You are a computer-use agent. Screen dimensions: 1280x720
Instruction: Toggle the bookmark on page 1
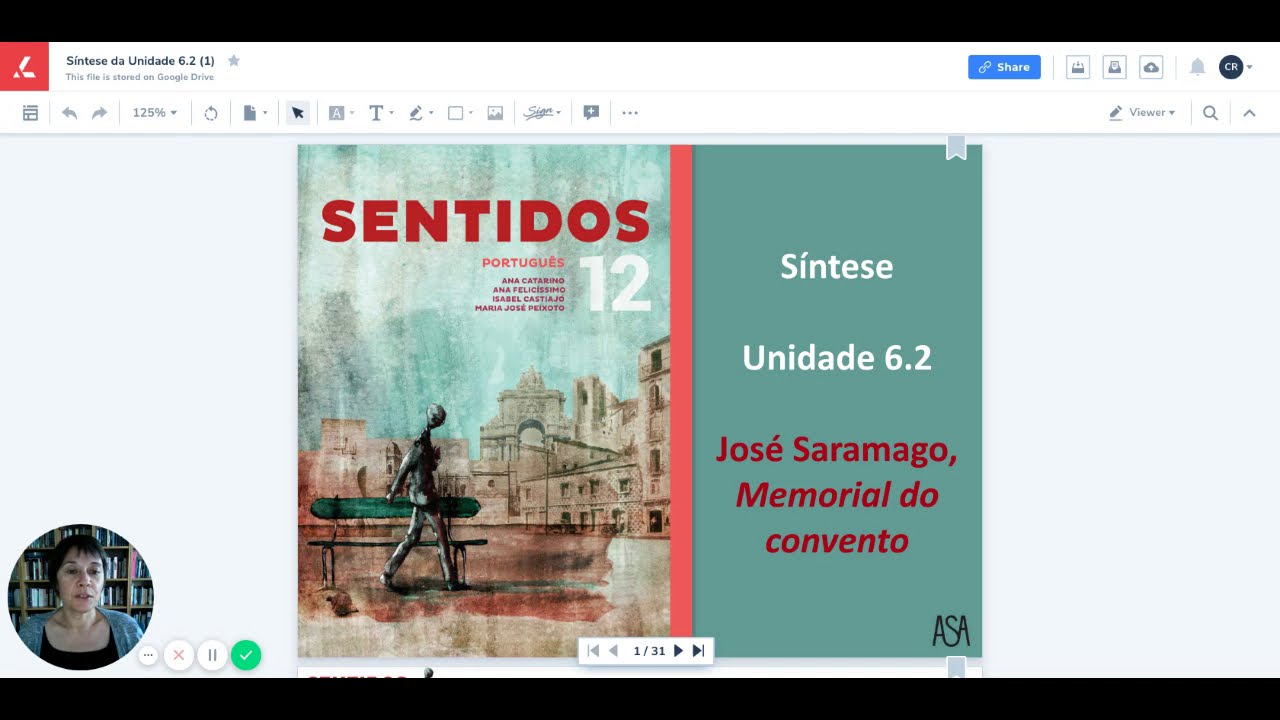(956, 148)
